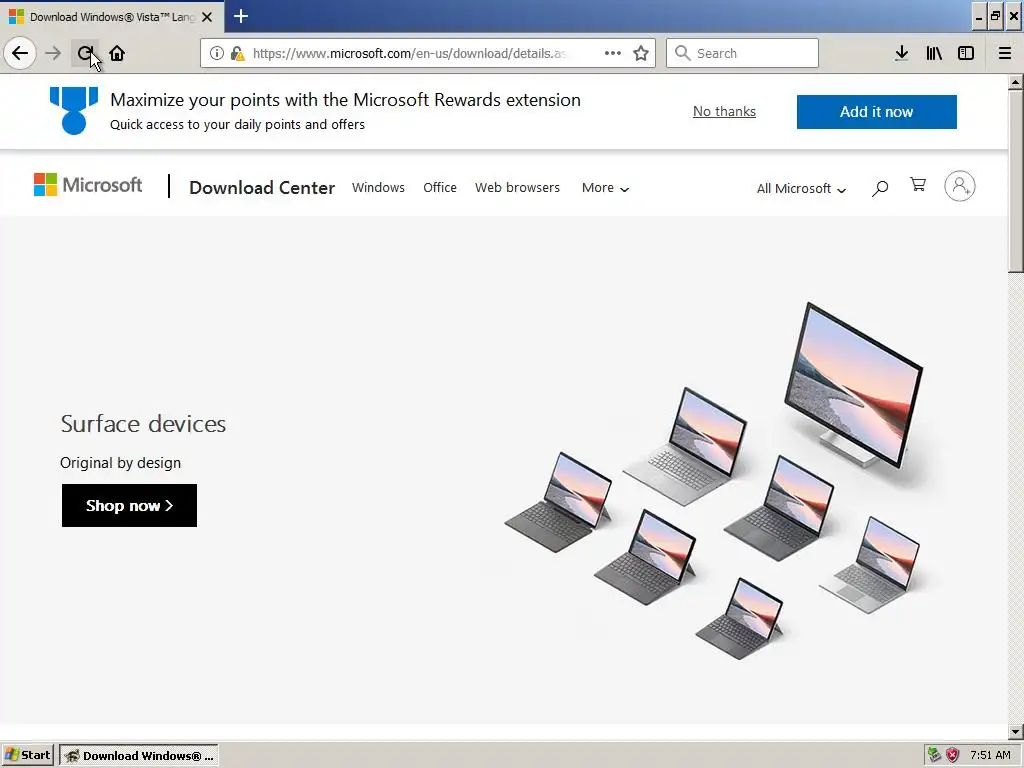Open a new tab with plus icon
The width and height of the screenshot is (1024, 768).
pyautogui.click(x=241, y=16)
